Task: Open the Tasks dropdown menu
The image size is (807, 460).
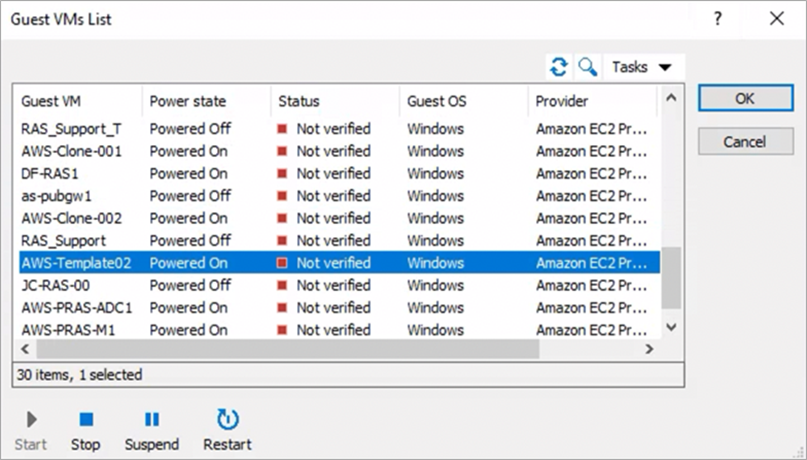Action: [643, 67]
